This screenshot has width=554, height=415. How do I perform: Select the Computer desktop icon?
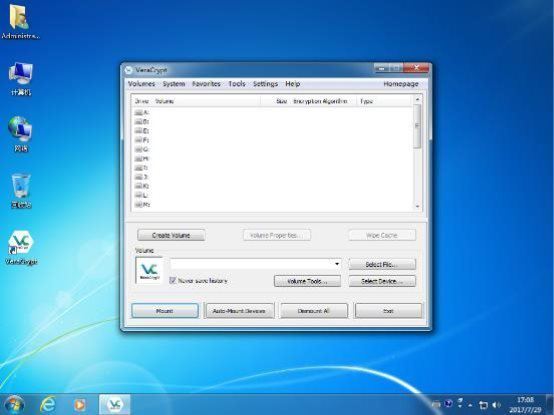(21, 78)
